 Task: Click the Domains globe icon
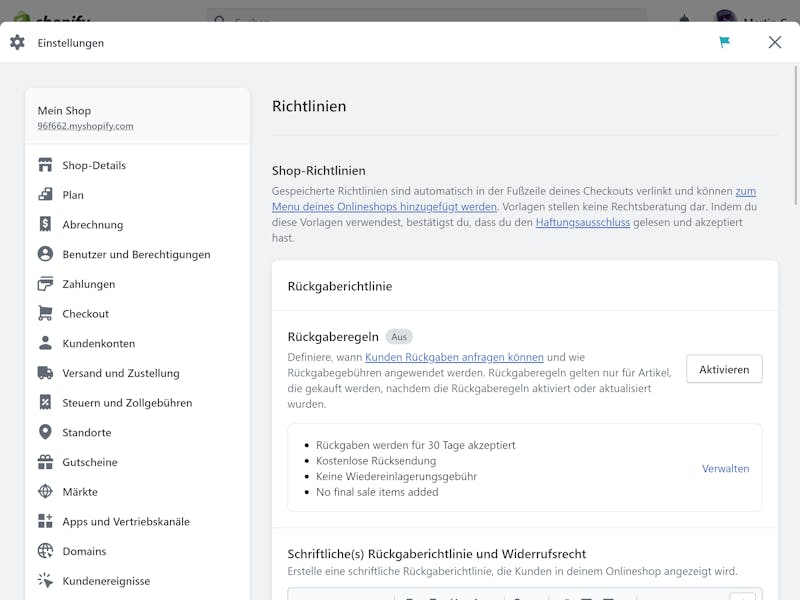tap(45, 551)
